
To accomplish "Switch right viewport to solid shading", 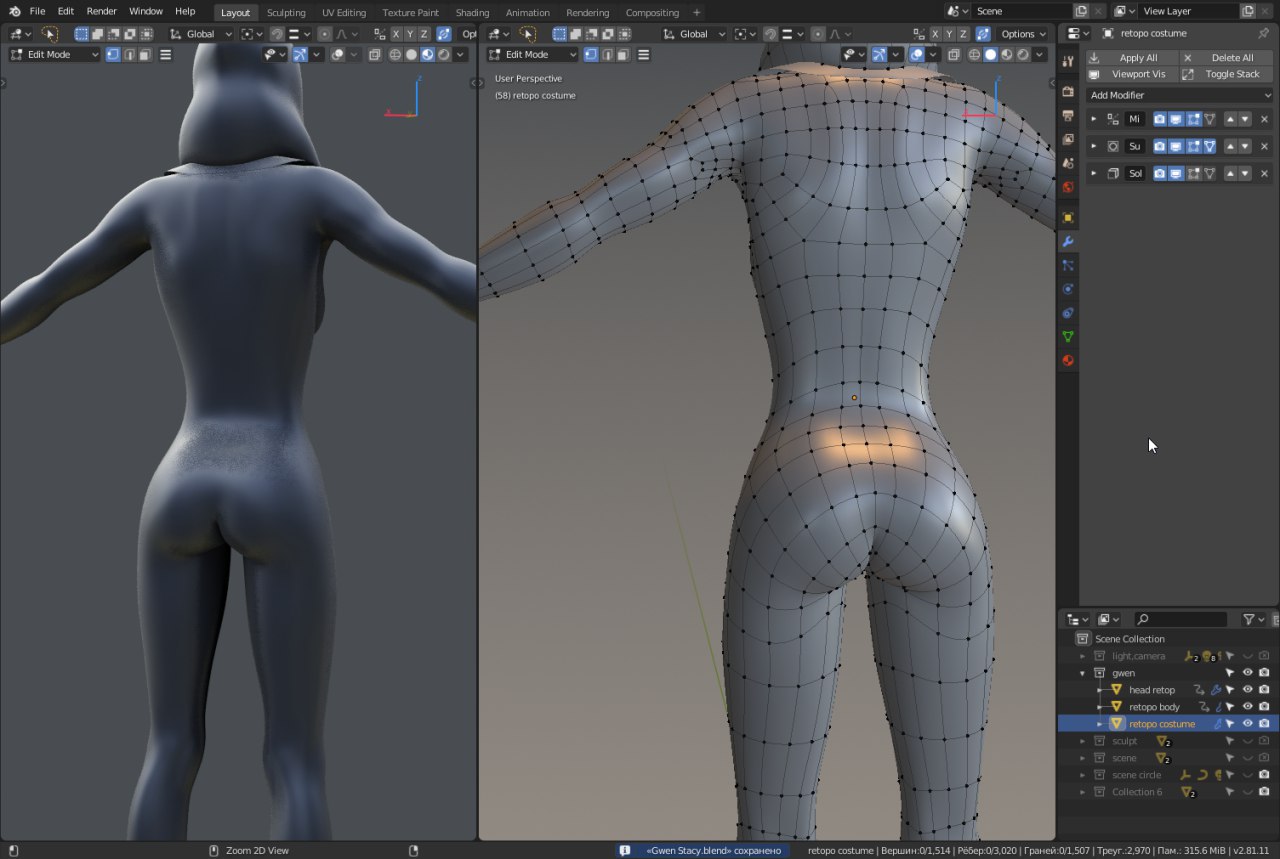I will tap(991, 55).
